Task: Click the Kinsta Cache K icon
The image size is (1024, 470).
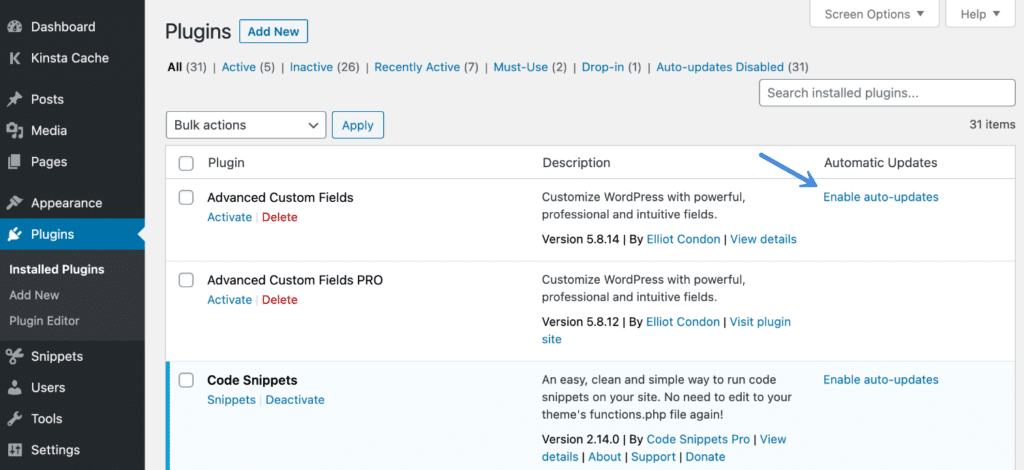Action: point(15,58)
